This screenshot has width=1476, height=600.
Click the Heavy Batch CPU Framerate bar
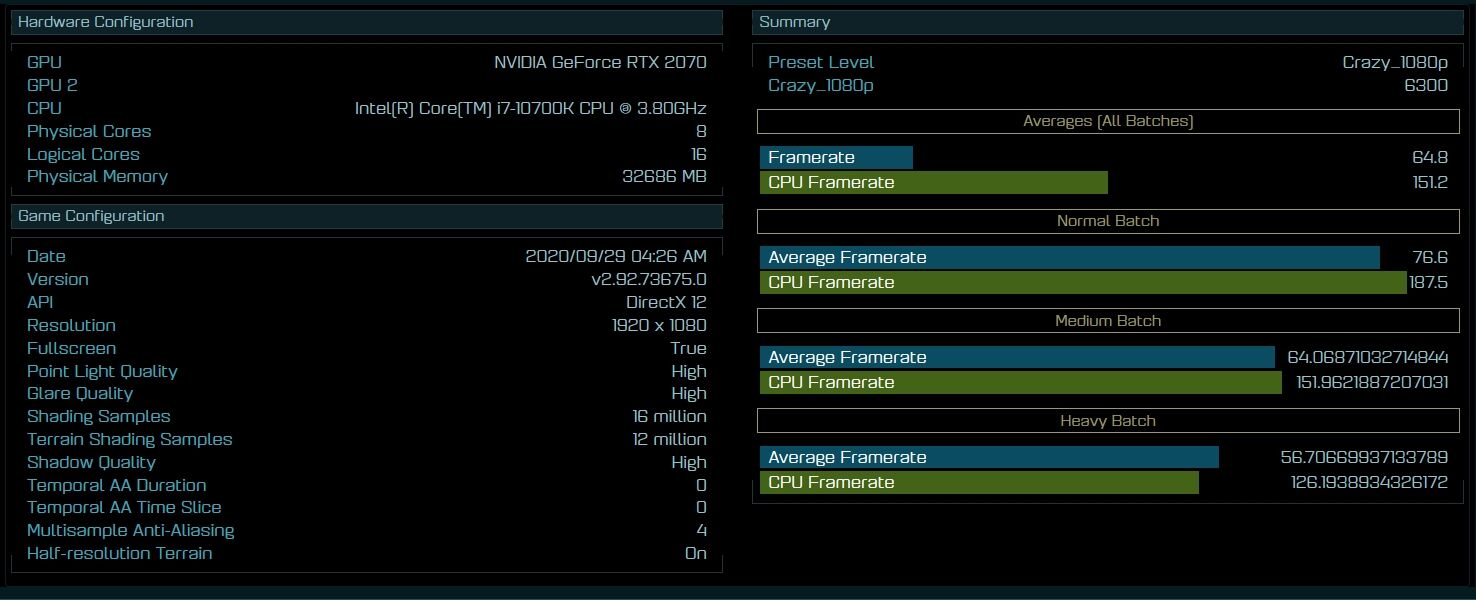click(x=979, y=482)
